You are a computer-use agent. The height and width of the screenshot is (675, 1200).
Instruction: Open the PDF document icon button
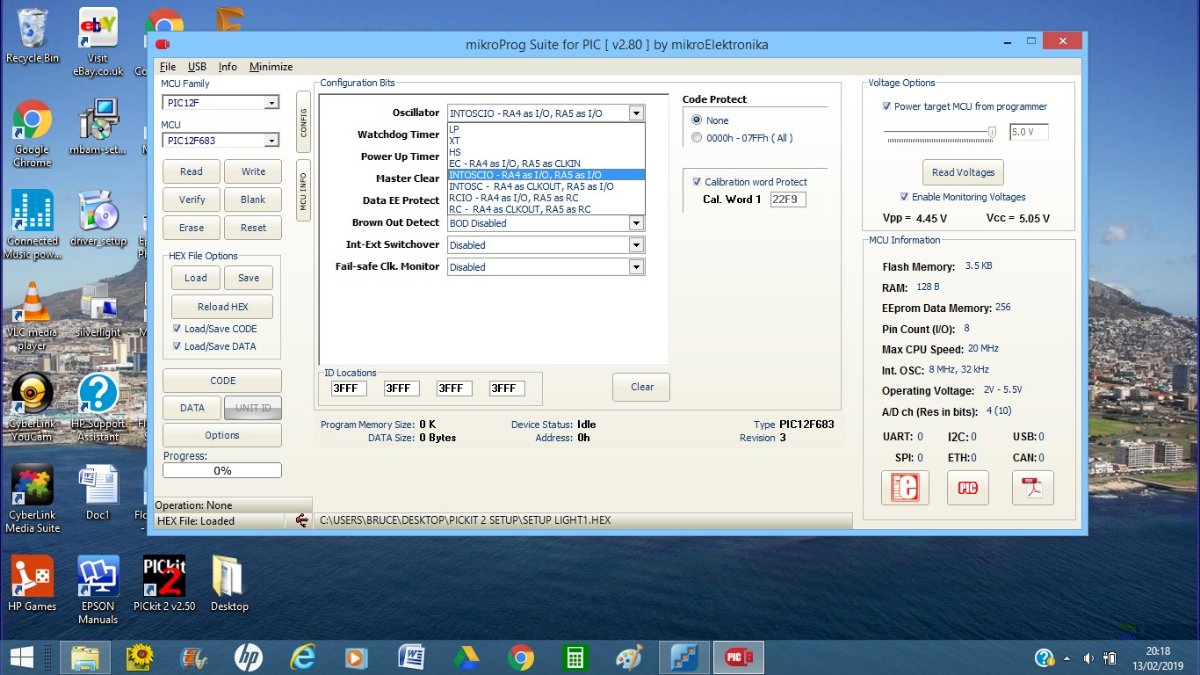point(1032,488)
